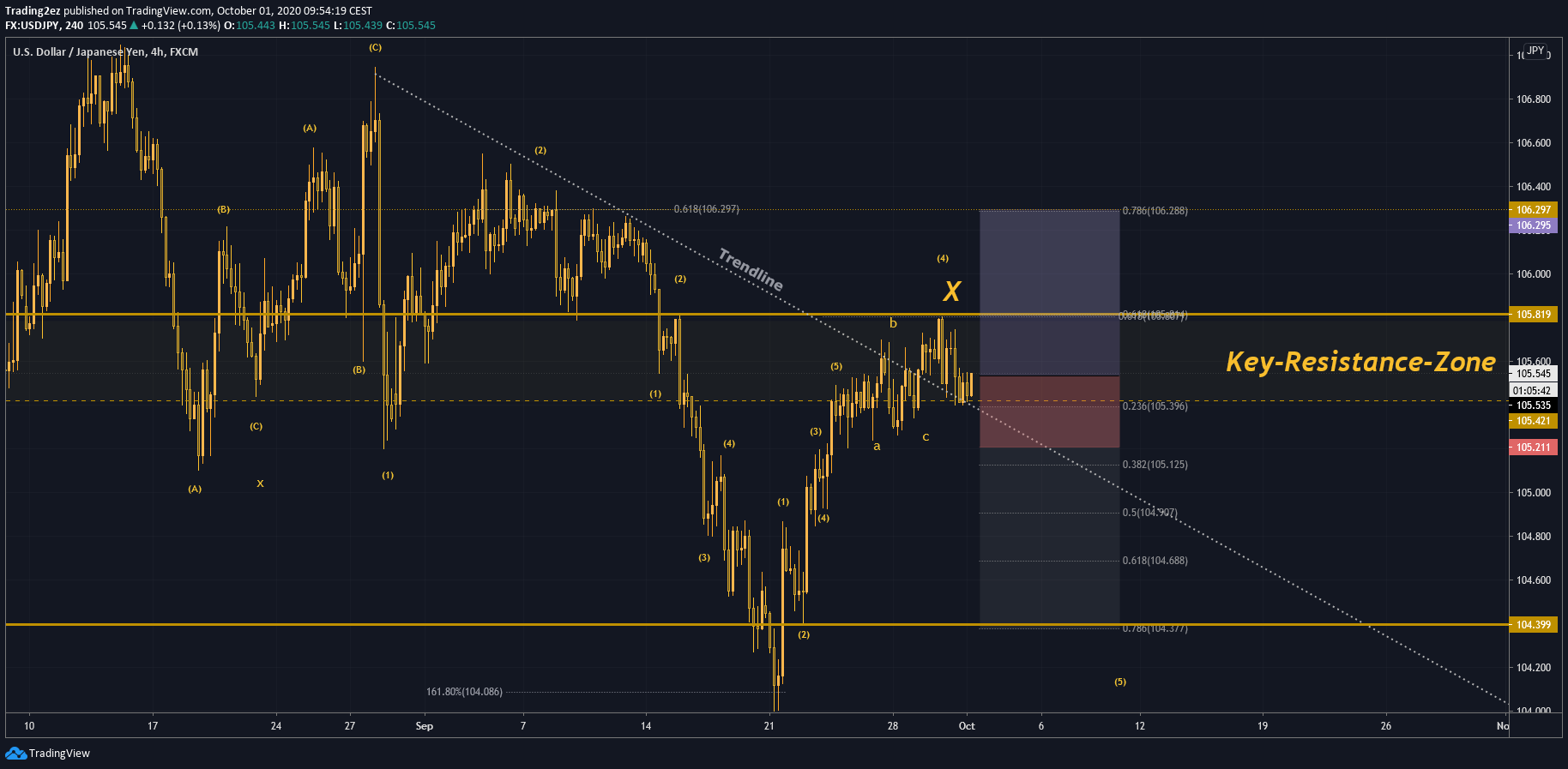The image size is (1568, 769).
Task: Click the JPY currency badge
Action: (x=1535, y=51)
